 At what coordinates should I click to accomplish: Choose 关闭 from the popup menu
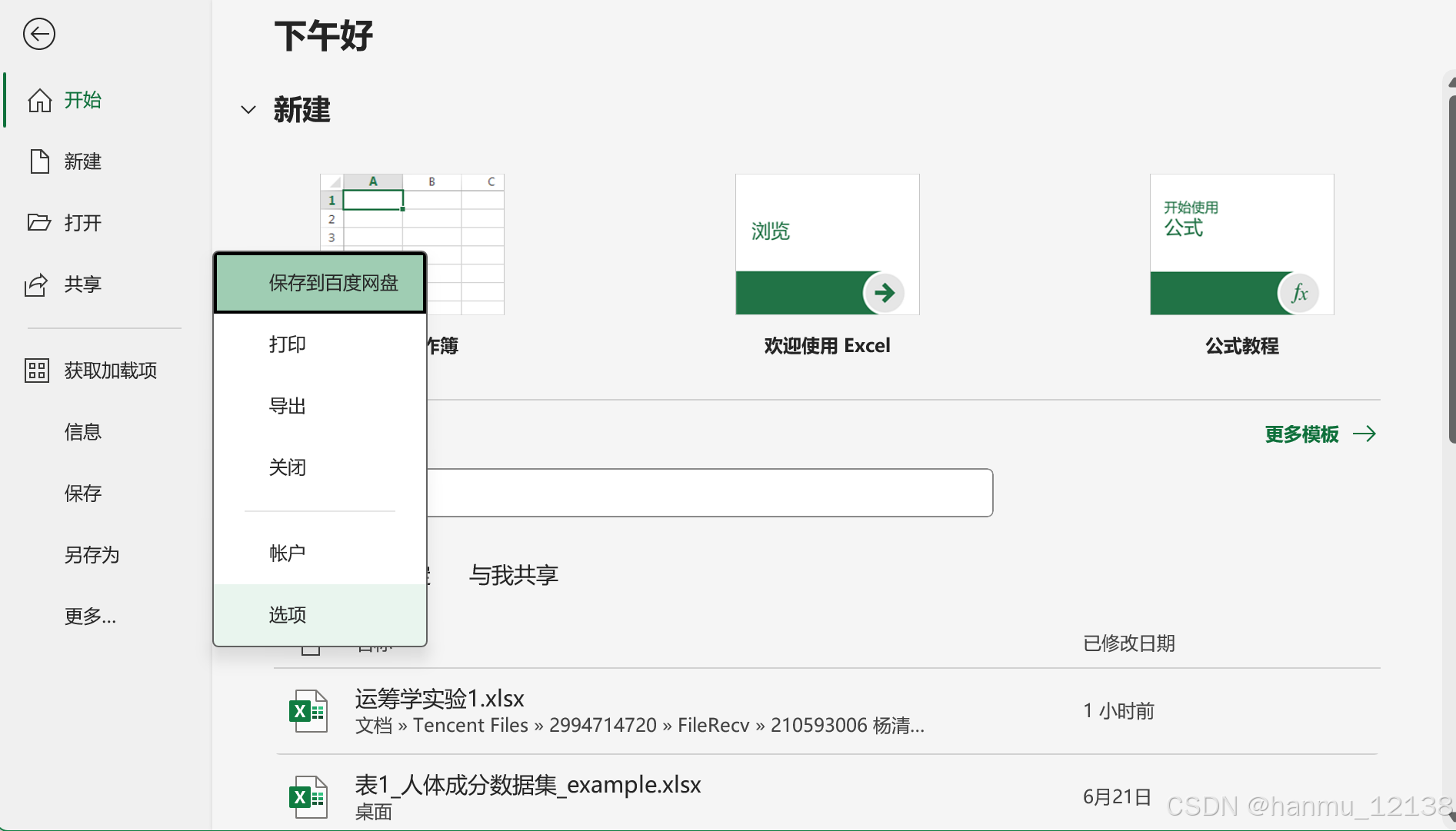pos(320,467)
